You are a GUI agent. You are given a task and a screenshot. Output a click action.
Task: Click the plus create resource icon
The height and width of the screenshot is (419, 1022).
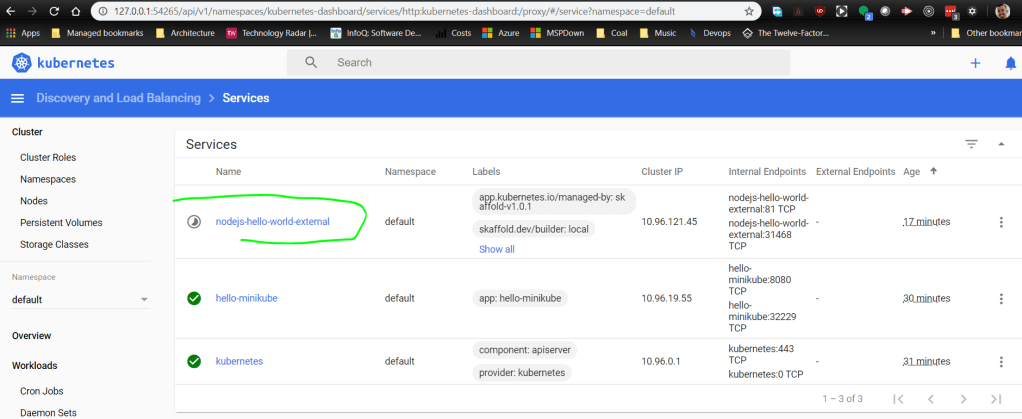click(x=975, y=63)
